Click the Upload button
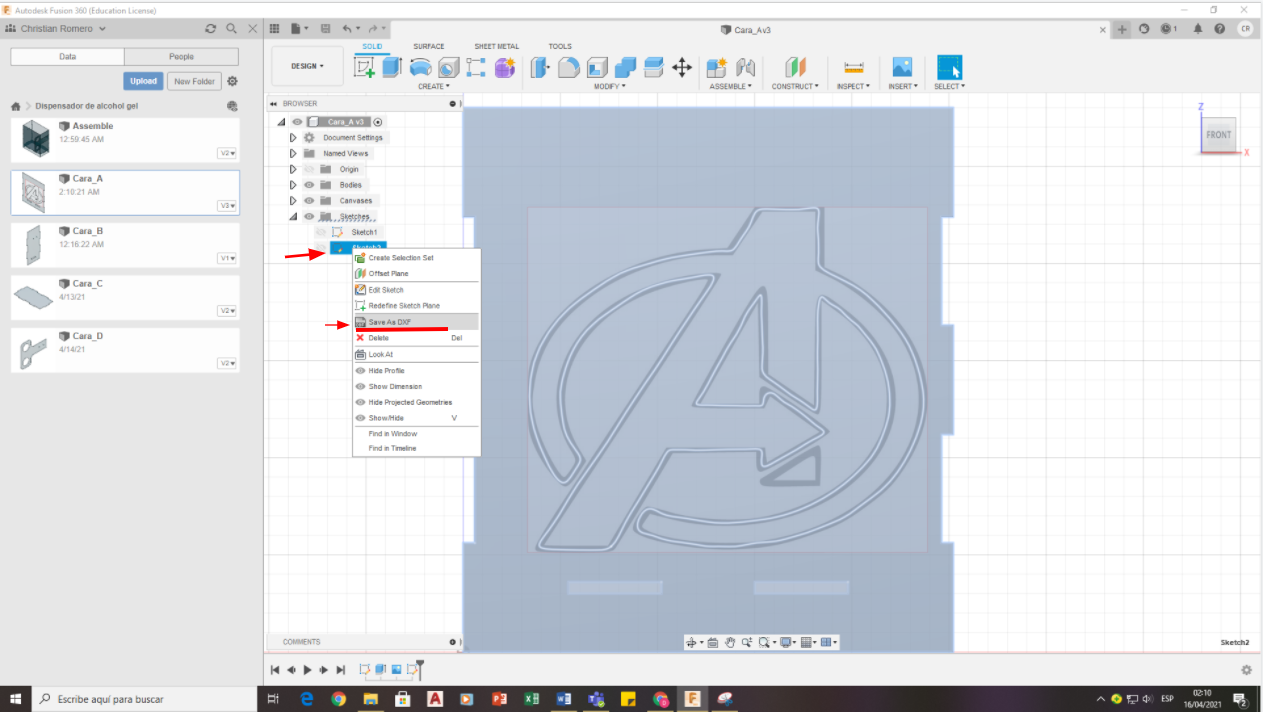 click(143, 81)
